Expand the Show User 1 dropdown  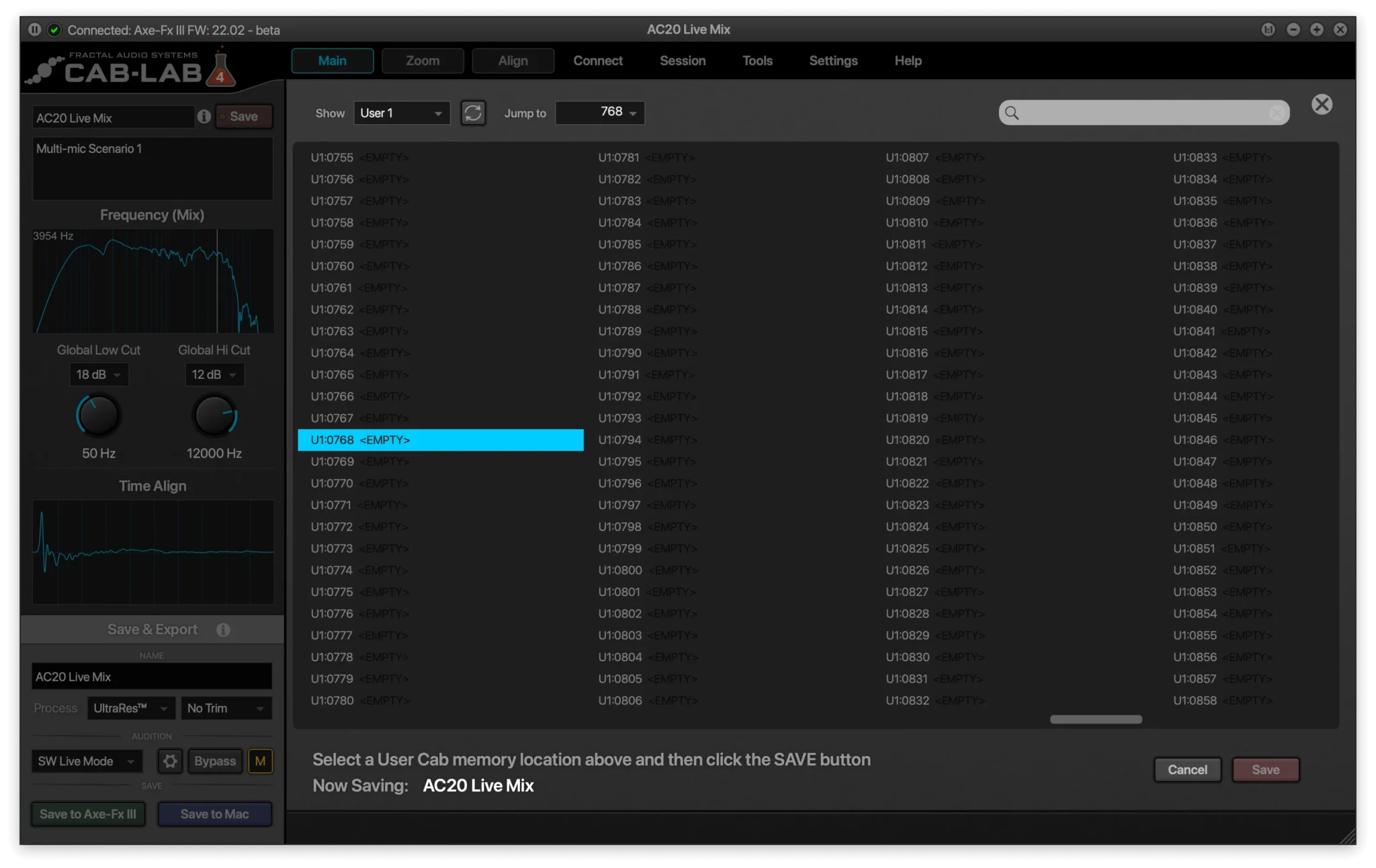[x=401, y=113]
